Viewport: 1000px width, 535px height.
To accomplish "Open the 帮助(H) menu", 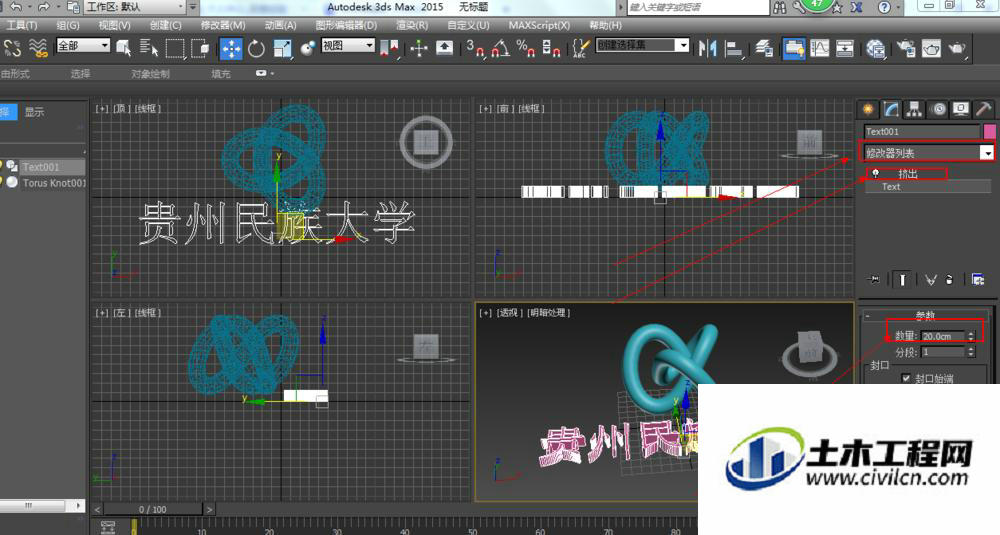I will 605,25.
